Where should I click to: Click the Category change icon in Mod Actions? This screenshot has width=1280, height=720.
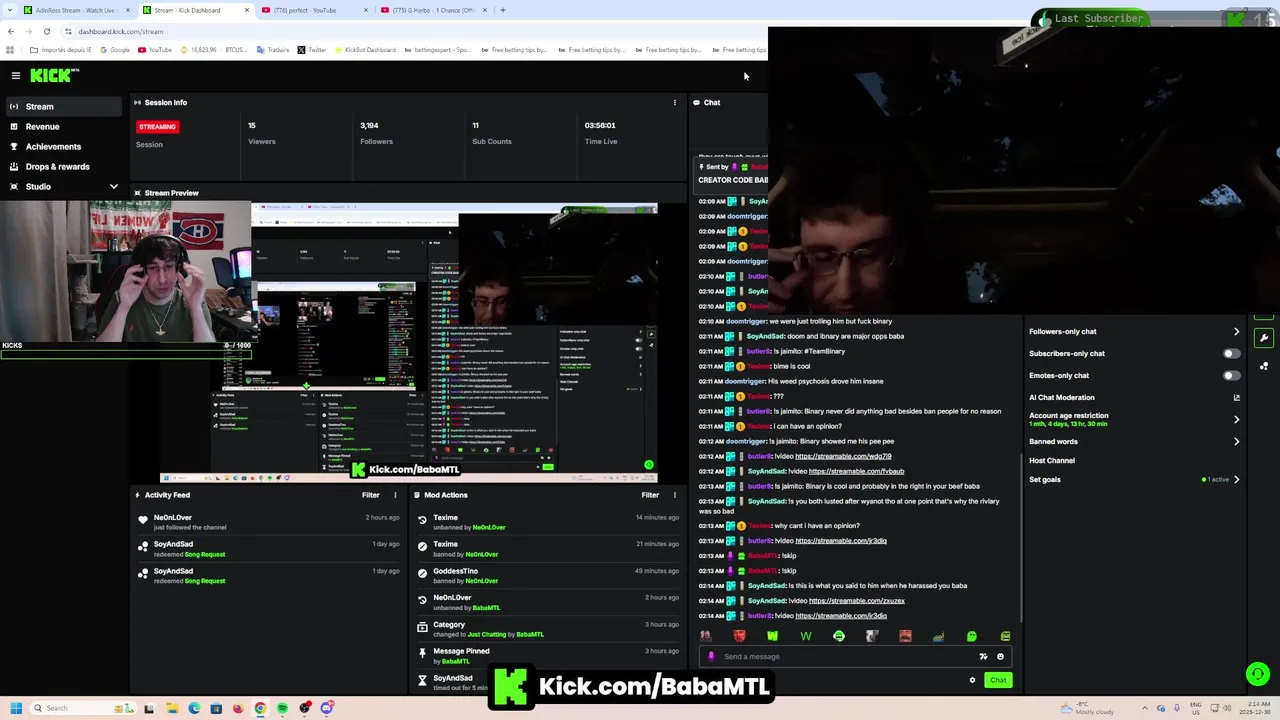(422, 628)
